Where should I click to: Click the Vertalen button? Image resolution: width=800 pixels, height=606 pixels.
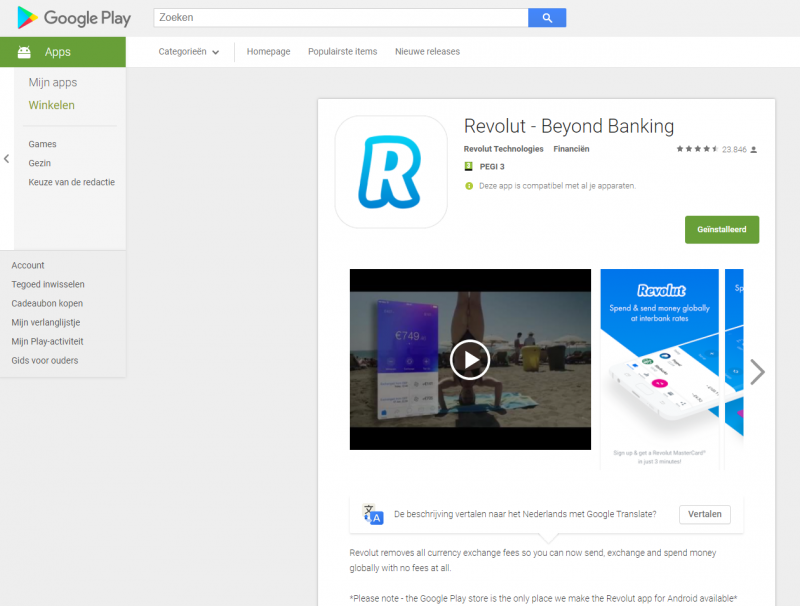[705, 514]
